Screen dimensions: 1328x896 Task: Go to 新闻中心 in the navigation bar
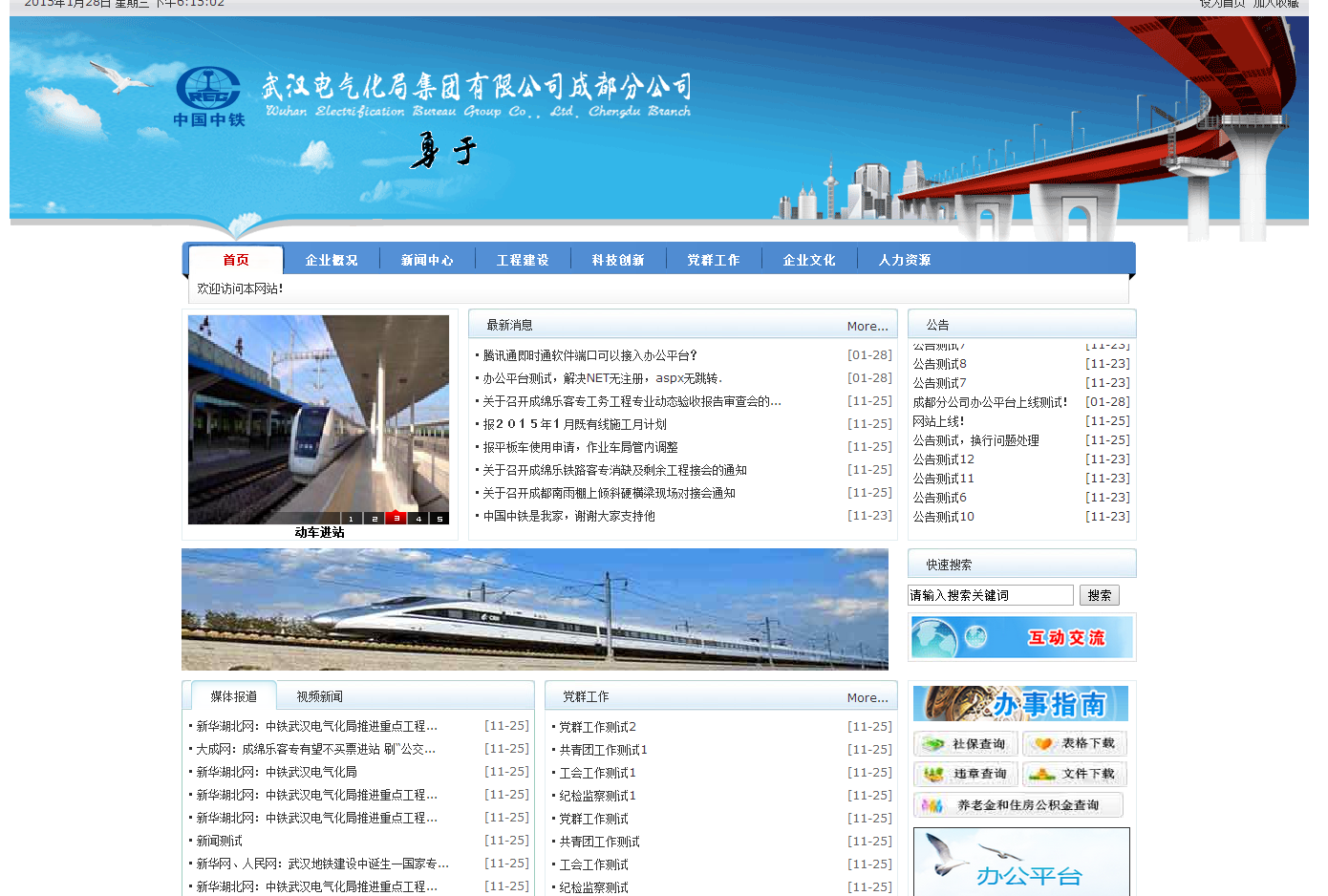pyautogui.click(x=427, y=260)
